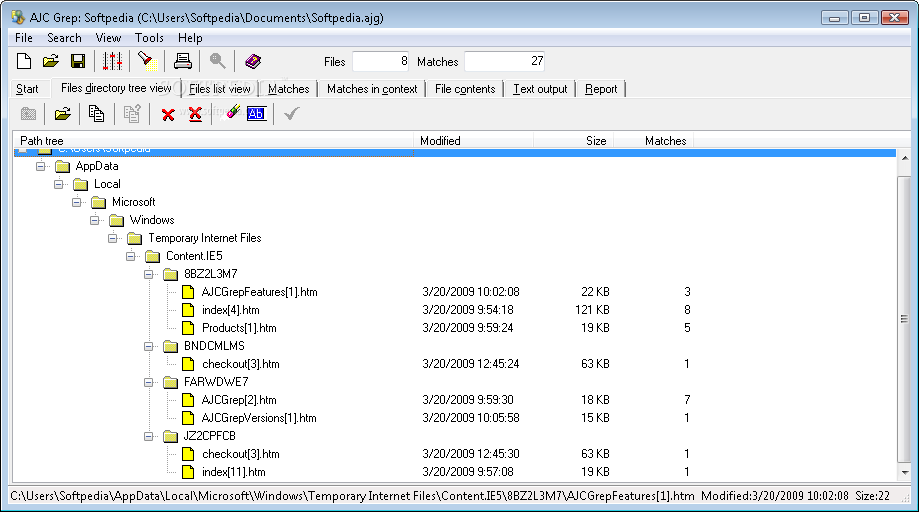Select the AJCGrepVersions[1].htm file
Image resolution: width=919 pixels, height=512 pixels.
(x=259, y=418)
